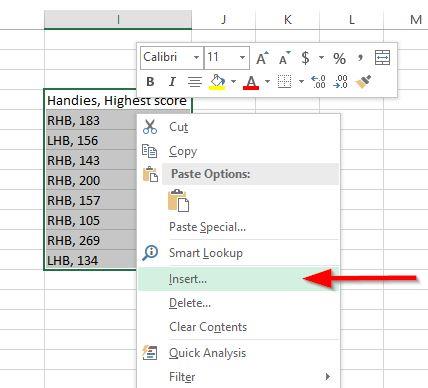This screenshot has height=388, width=428.
Task: Click cell 'RHB, 105'
Action: coord(91,220)
